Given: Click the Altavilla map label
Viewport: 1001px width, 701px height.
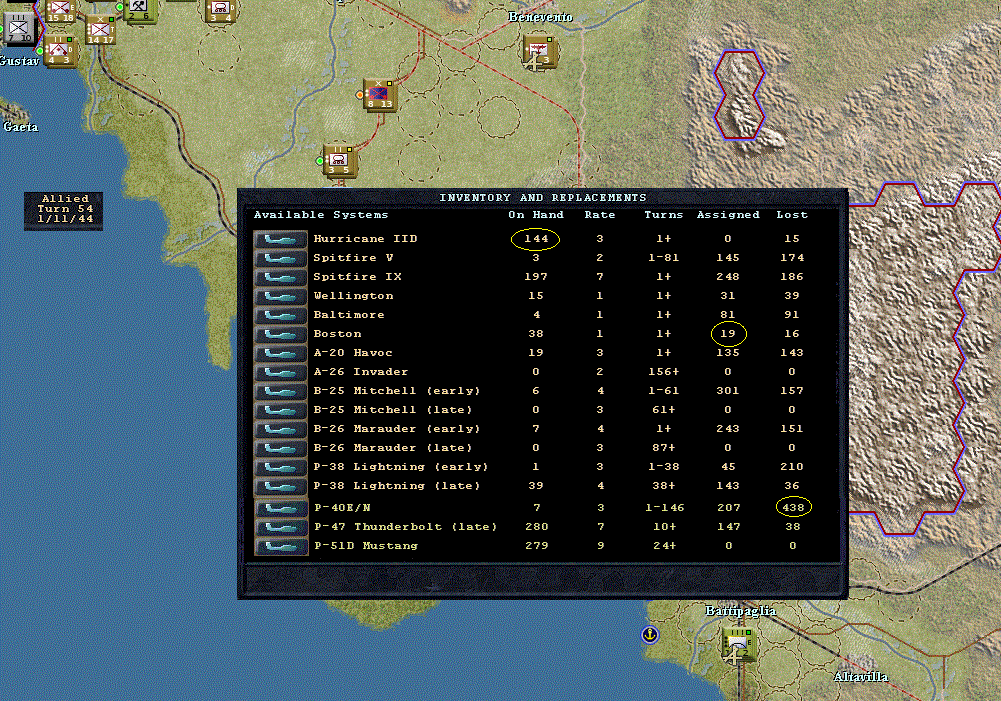Looking at the screenshot, I should click(861, 677).
